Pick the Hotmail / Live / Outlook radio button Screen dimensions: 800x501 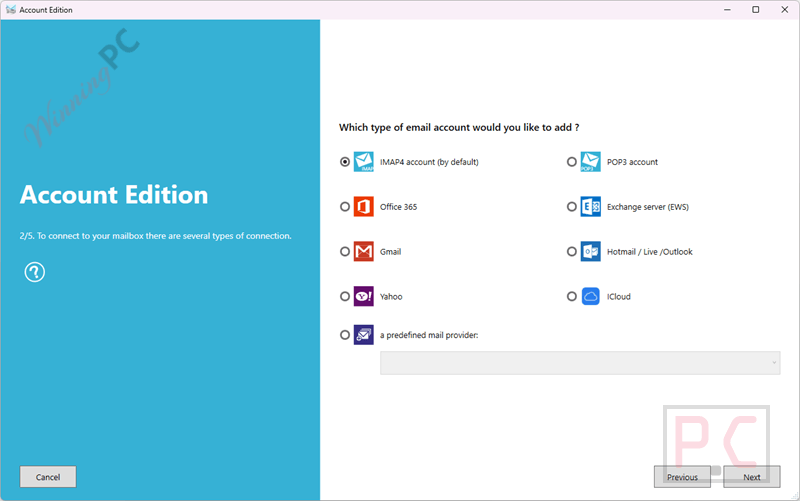pyautogui.click(x=571, y=252)
